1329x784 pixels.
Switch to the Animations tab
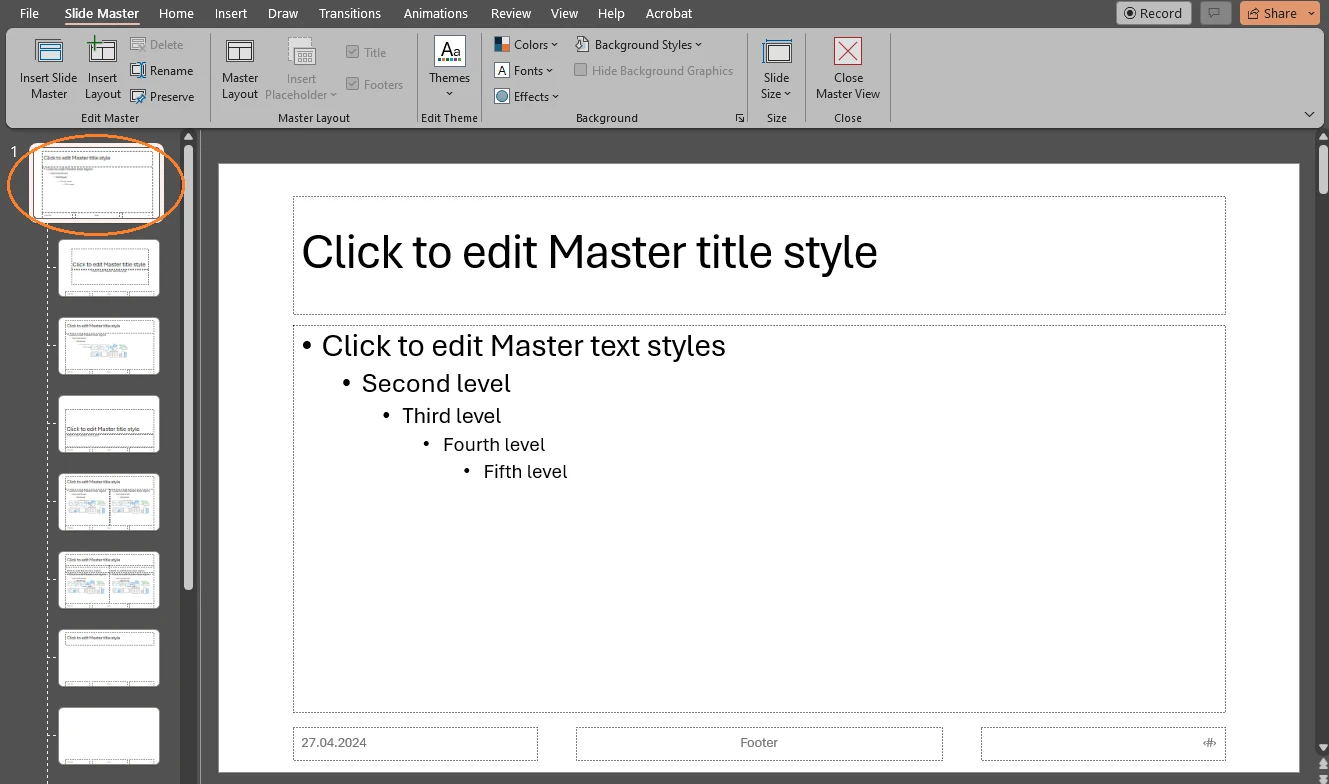click(435, 13)
